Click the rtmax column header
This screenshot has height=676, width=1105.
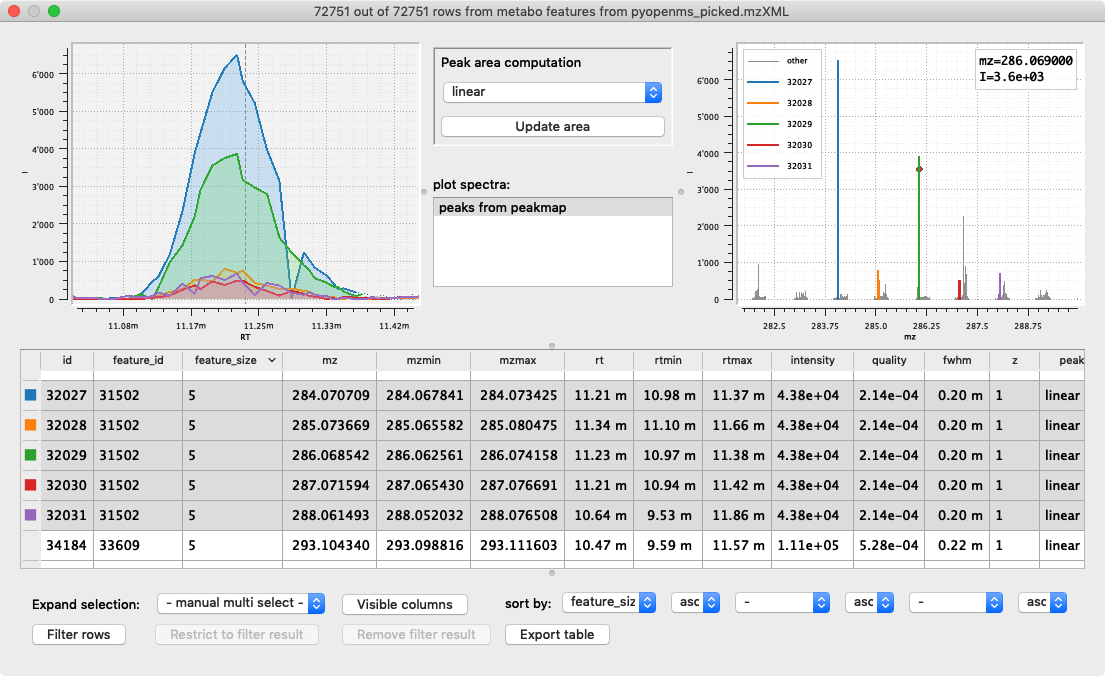[737, 360]
